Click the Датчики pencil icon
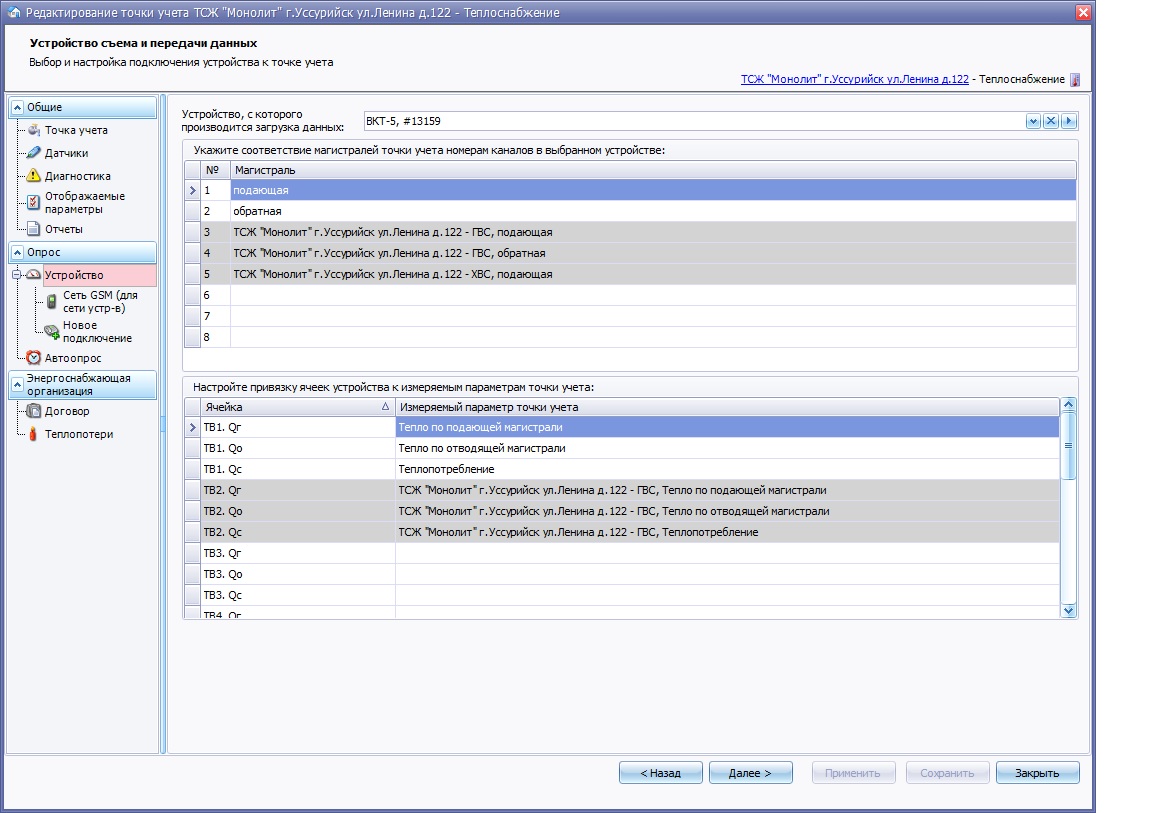Viewport: 1152px width, 813px height. pyautogui.click(x=34, y=153)
